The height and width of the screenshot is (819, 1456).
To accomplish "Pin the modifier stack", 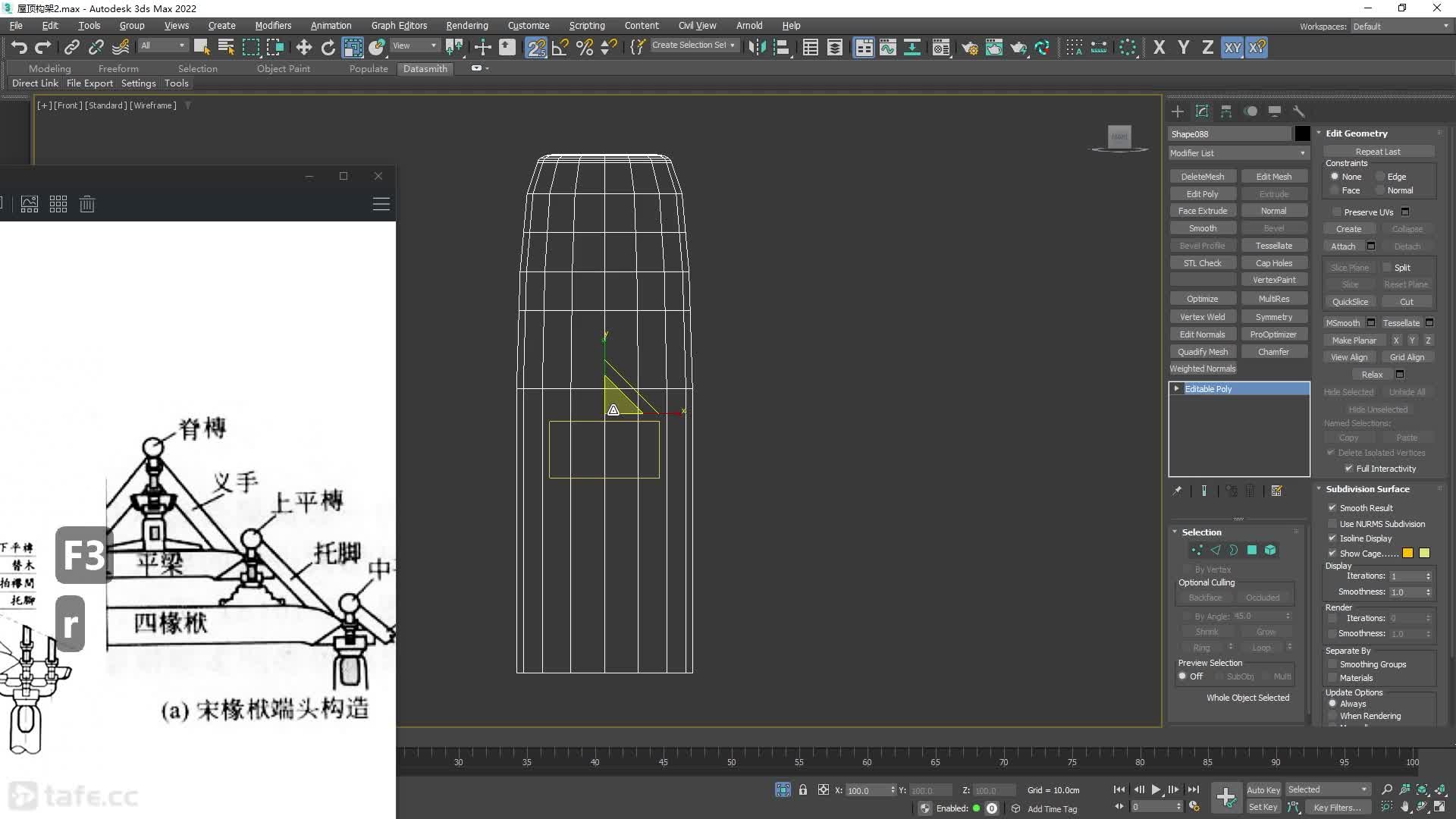I will [1177, 491].
